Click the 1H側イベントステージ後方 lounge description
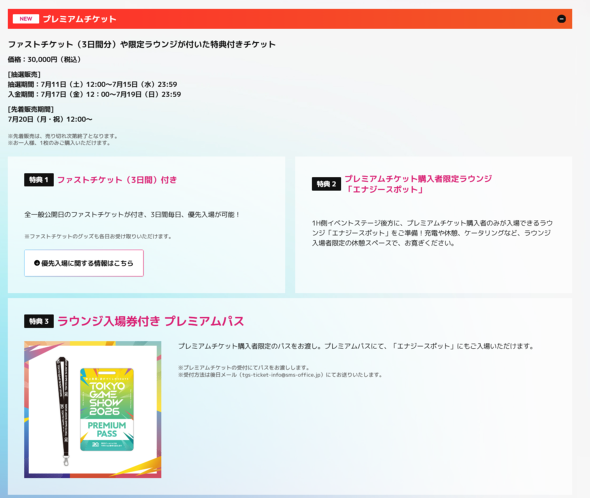This screenshot has height=498, width=590. 432,233
